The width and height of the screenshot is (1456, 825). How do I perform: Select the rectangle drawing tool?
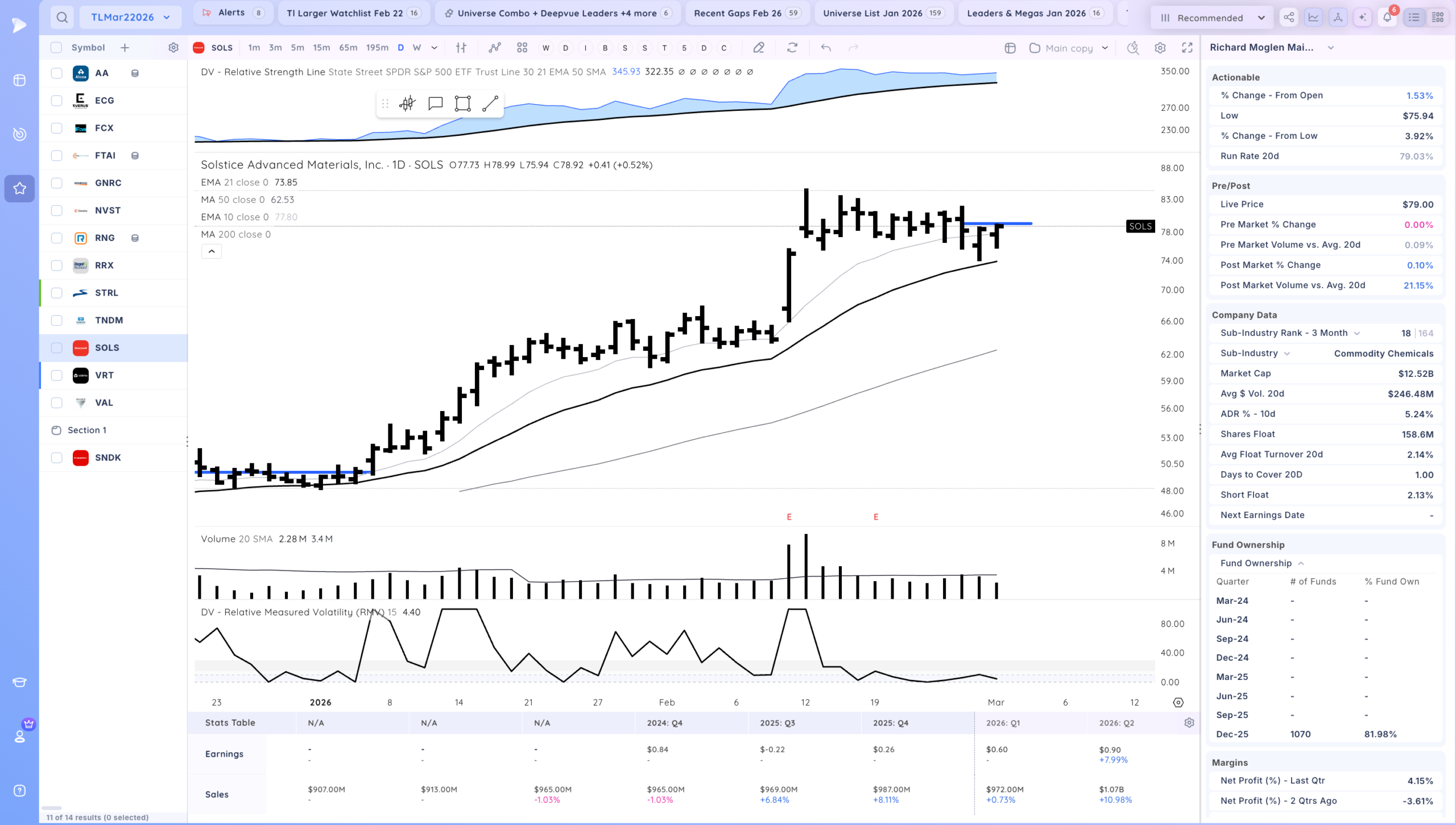pos(462,103)
